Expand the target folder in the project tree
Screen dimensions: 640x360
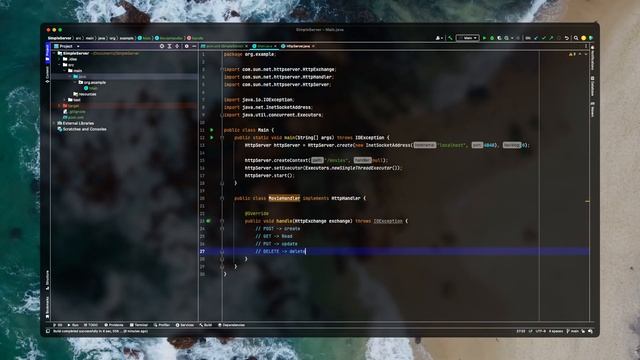(x=60, y=106)
